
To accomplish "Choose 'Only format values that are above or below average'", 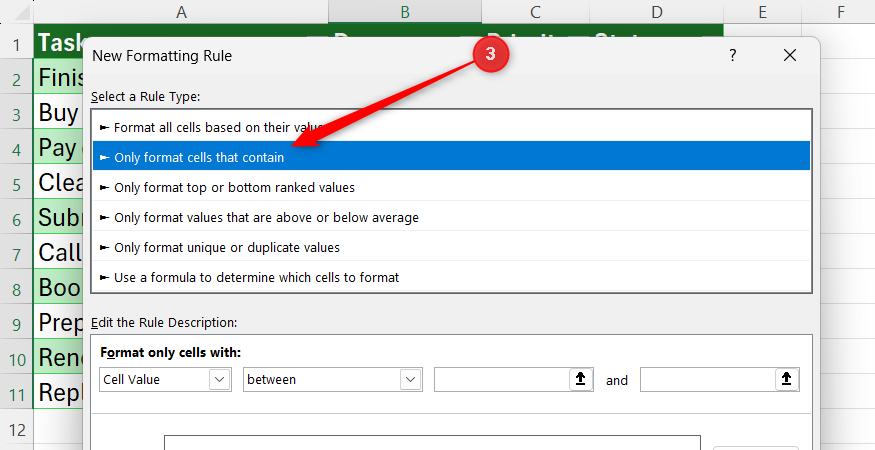I will click(451, 217).
